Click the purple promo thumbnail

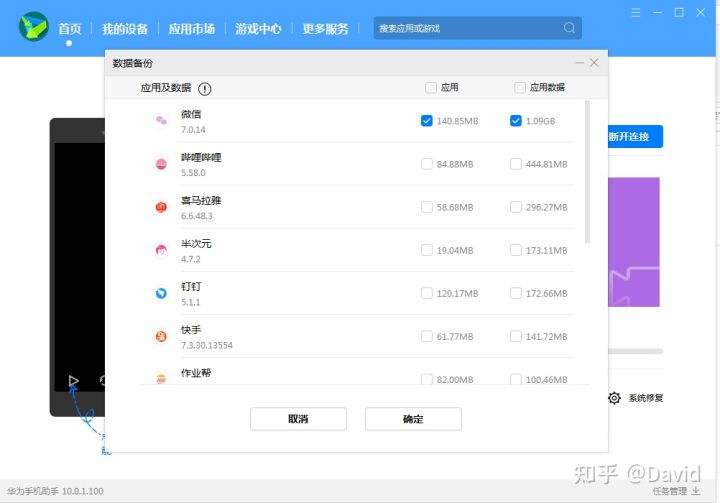point(634,242)
